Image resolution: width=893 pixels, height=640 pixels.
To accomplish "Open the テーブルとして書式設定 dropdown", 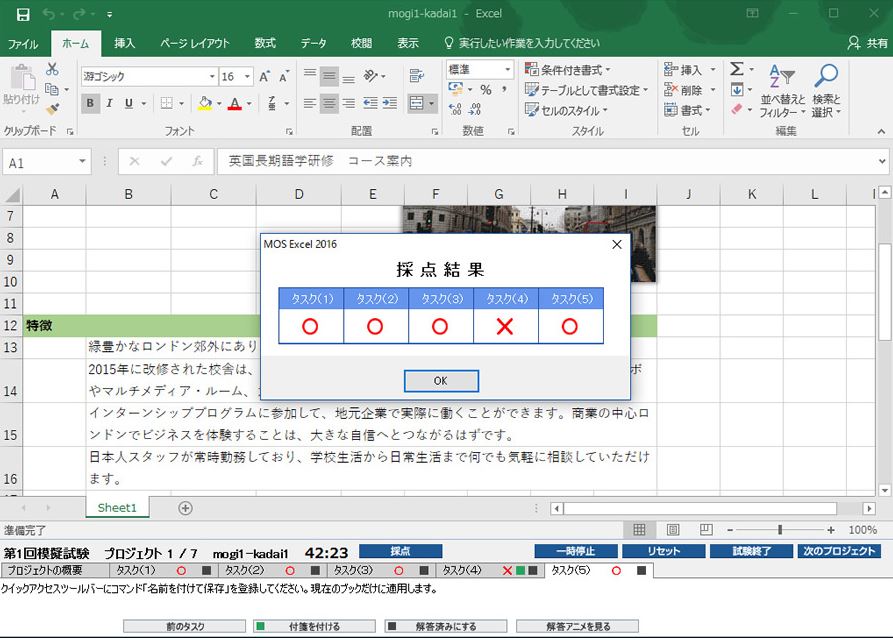I will click(587, 90).
